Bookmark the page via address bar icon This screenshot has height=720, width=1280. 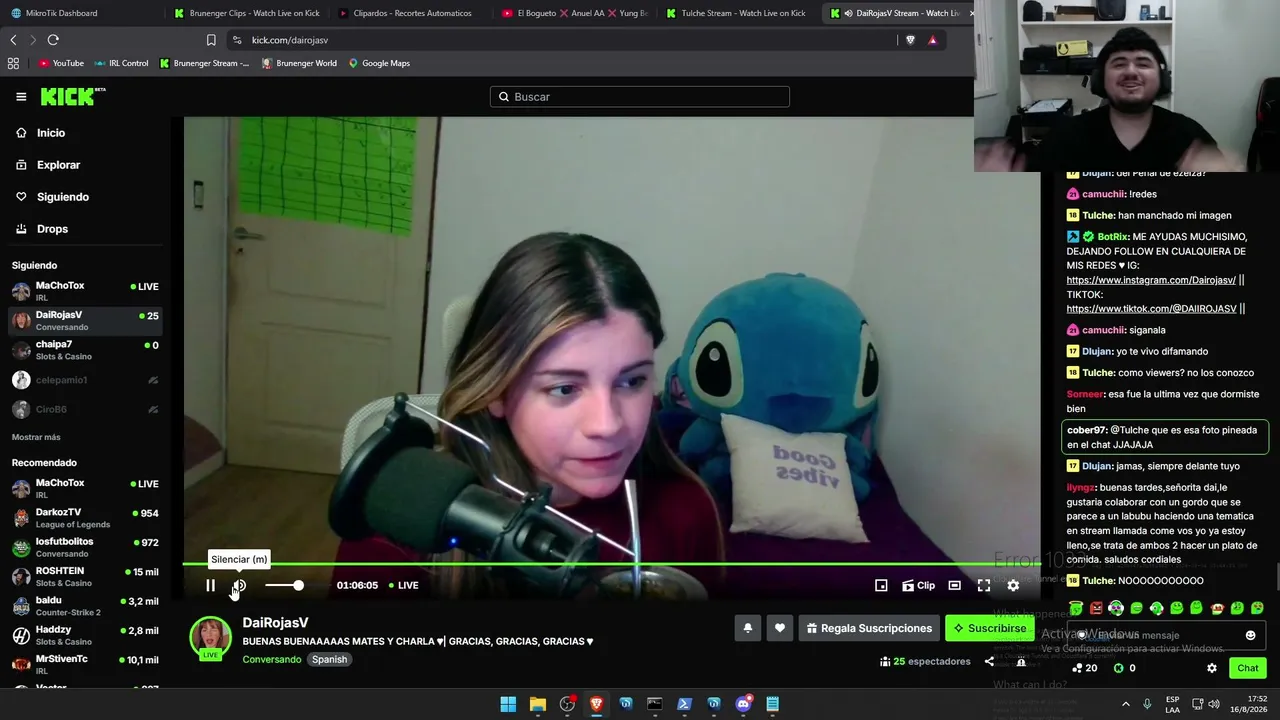(211, 40)
